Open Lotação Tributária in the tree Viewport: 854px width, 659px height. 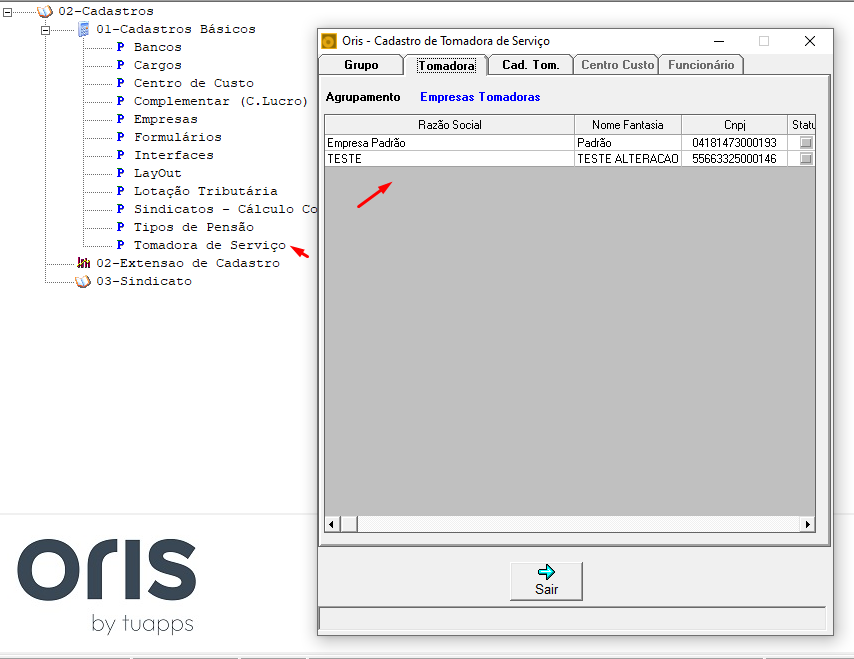tap(206, 191)
